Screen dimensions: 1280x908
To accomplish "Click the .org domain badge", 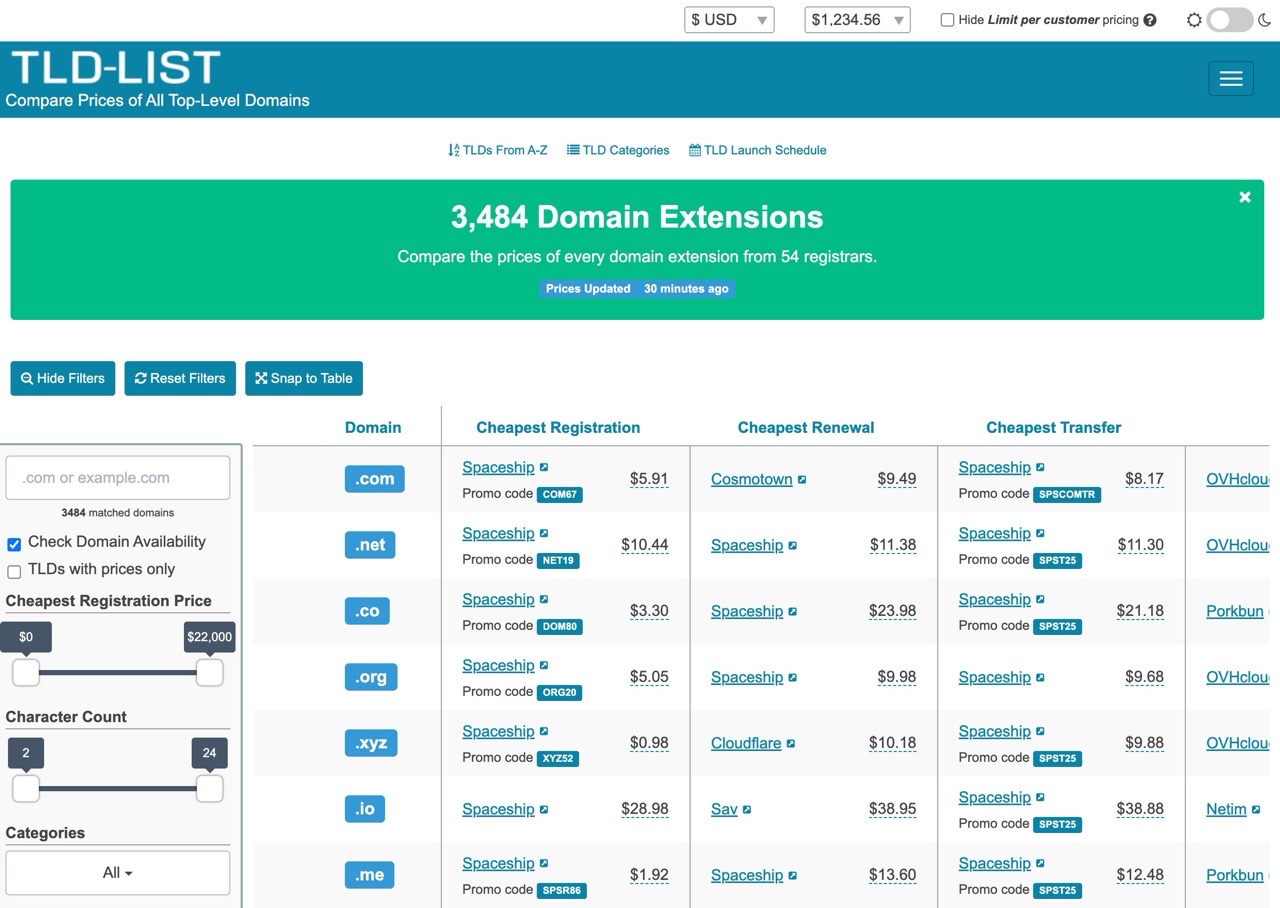I will [371, 677].
